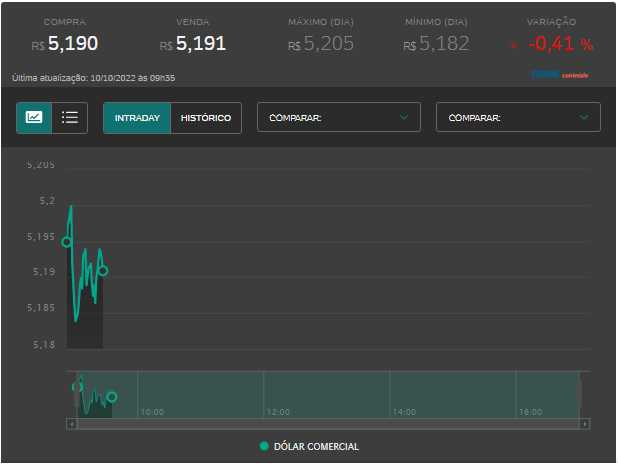This screenshot has width=618, height=464.
Task: Switch to the line chart view icon
Action: pyautogui.click(x=34, y=117)
